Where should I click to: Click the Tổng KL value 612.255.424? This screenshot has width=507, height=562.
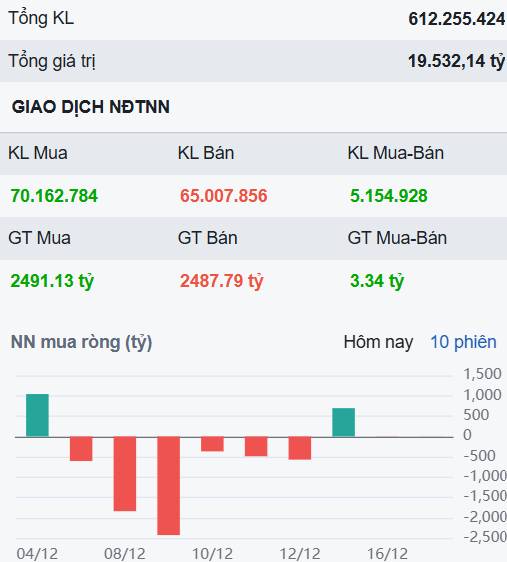pyautogui.click(x=457, y=19)
